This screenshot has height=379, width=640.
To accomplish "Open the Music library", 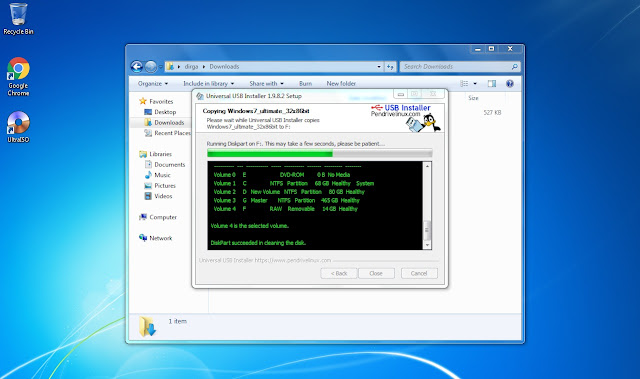I will coord(158,175).
